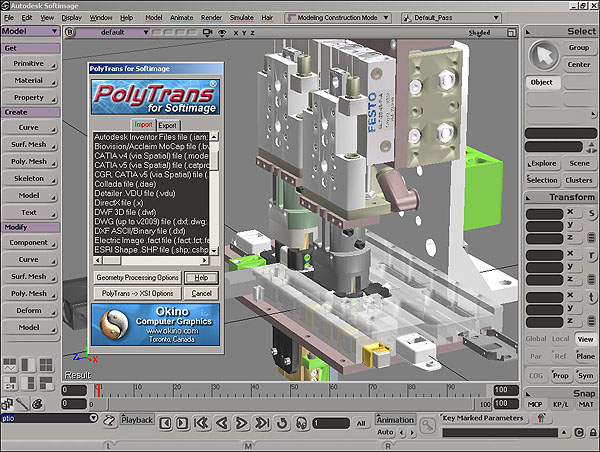The height and width of the screenshot is (452, 600).
Task: Switch to the Export tab in PolyTrans
Action: 168,125
